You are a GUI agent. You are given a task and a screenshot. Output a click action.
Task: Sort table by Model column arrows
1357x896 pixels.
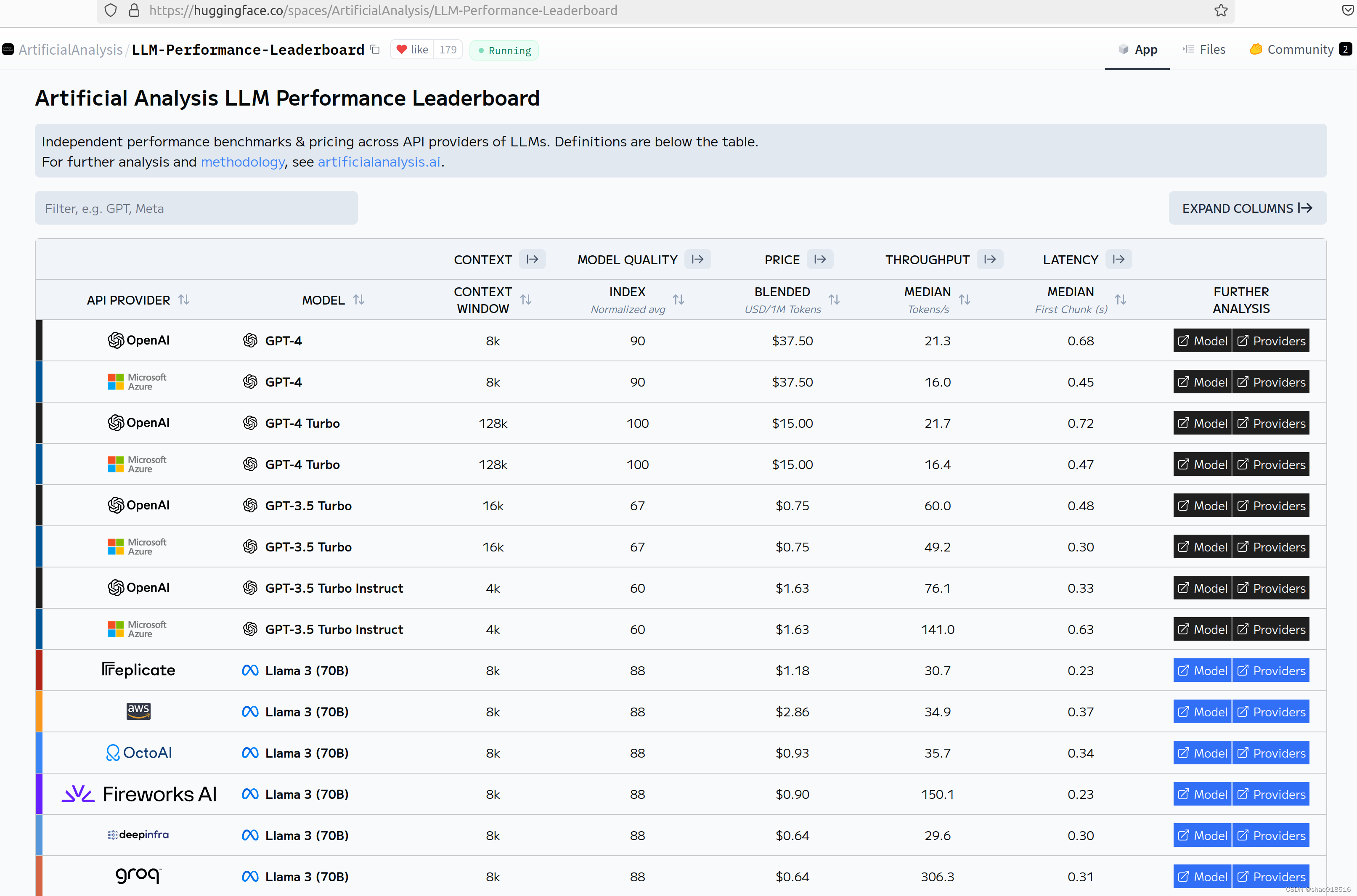point(358,300)
